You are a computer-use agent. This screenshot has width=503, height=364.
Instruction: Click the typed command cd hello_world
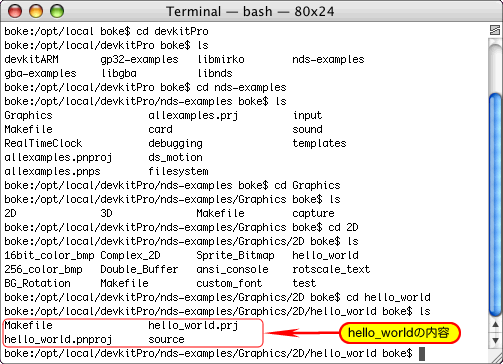coord(388,297)
